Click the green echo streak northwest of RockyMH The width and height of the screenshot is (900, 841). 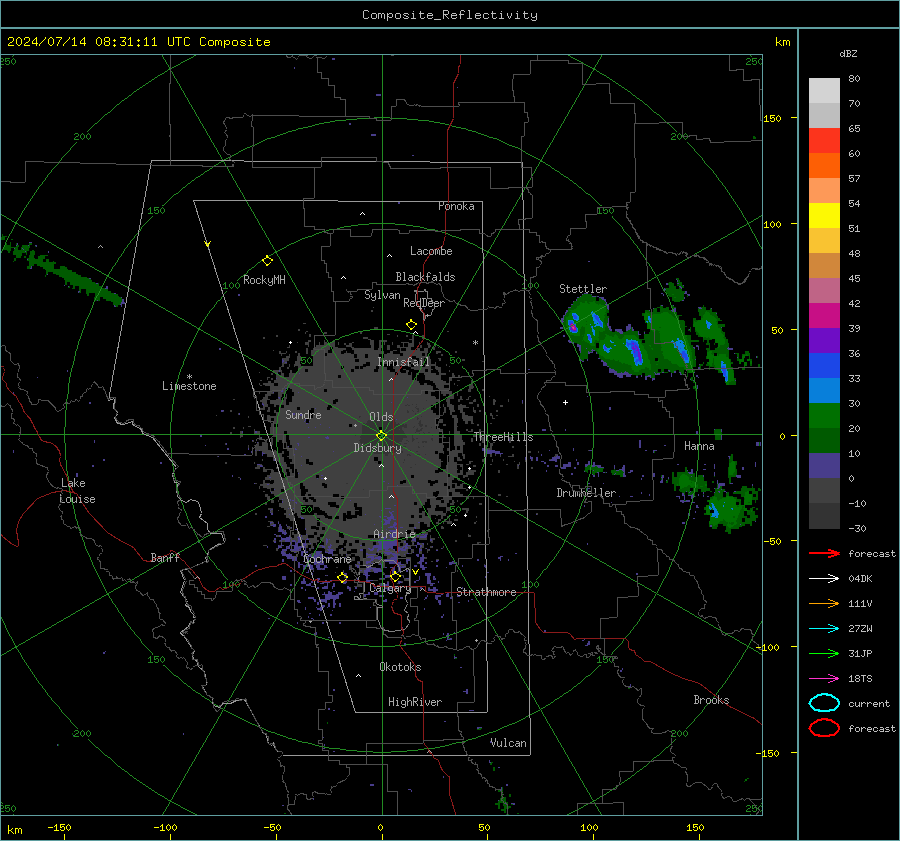(62, 272)
